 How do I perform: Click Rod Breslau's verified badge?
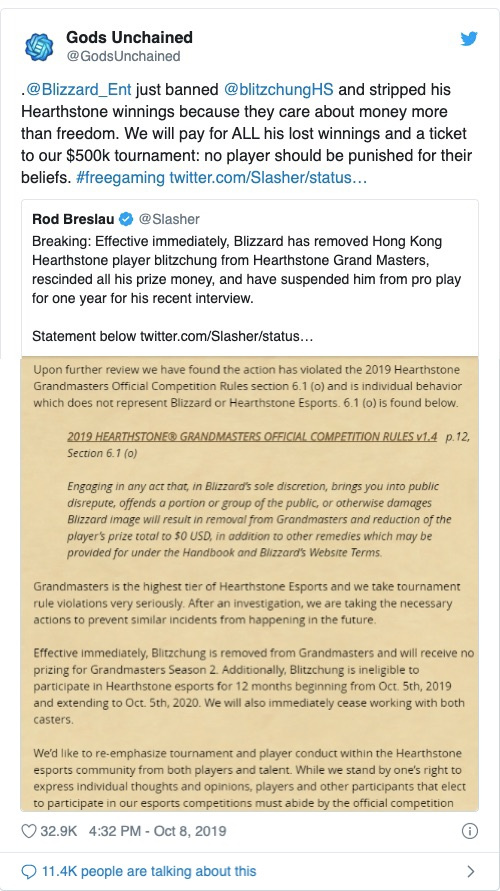[x=126, y=219]
